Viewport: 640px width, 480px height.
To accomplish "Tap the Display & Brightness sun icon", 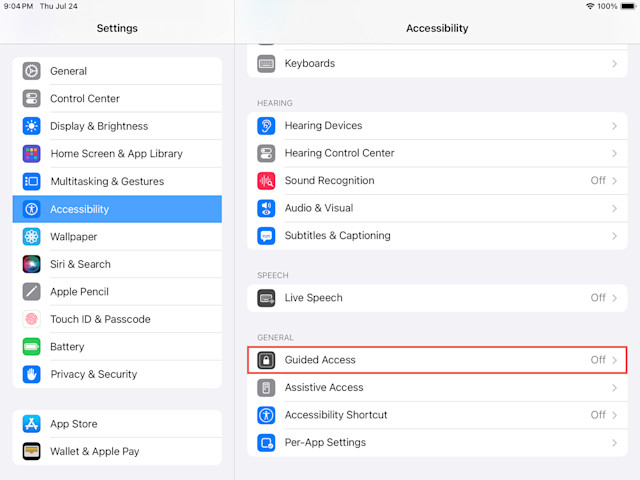I will 31,126.
